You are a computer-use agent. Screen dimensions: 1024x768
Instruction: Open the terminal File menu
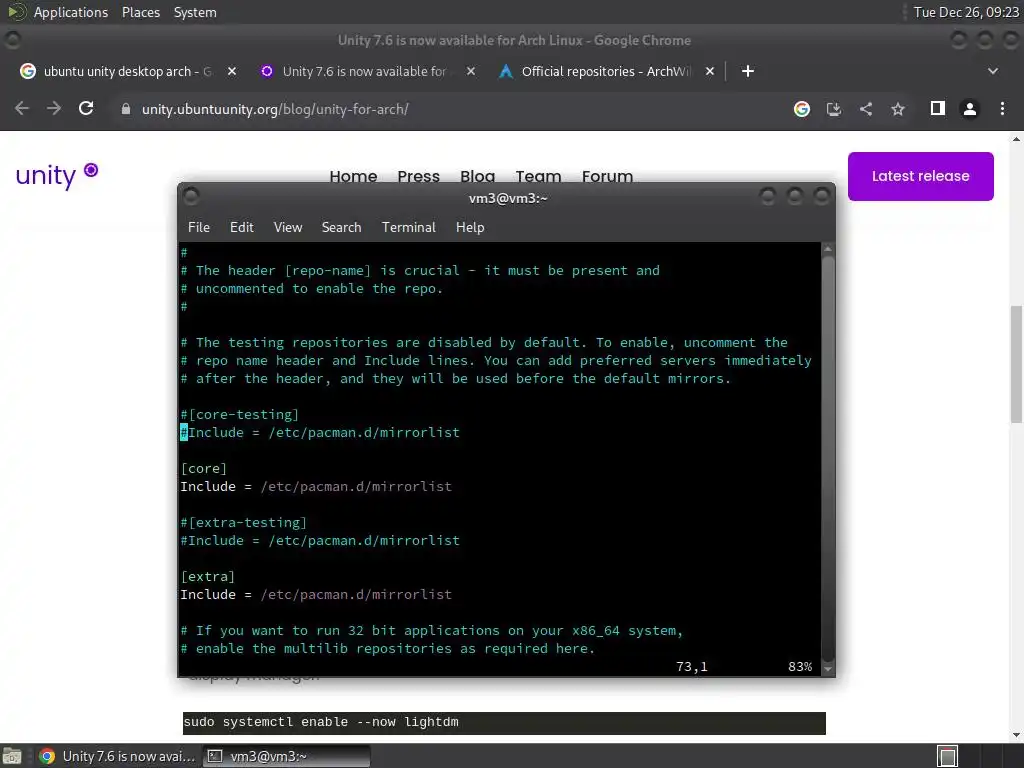click(199, 227)
